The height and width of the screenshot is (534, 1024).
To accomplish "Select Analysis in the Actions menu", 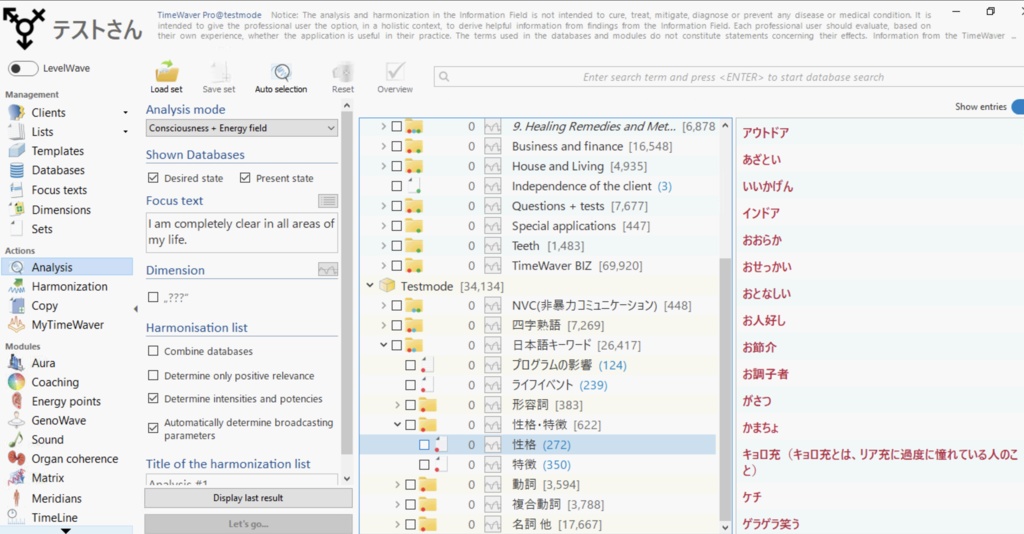I will 67,267.
